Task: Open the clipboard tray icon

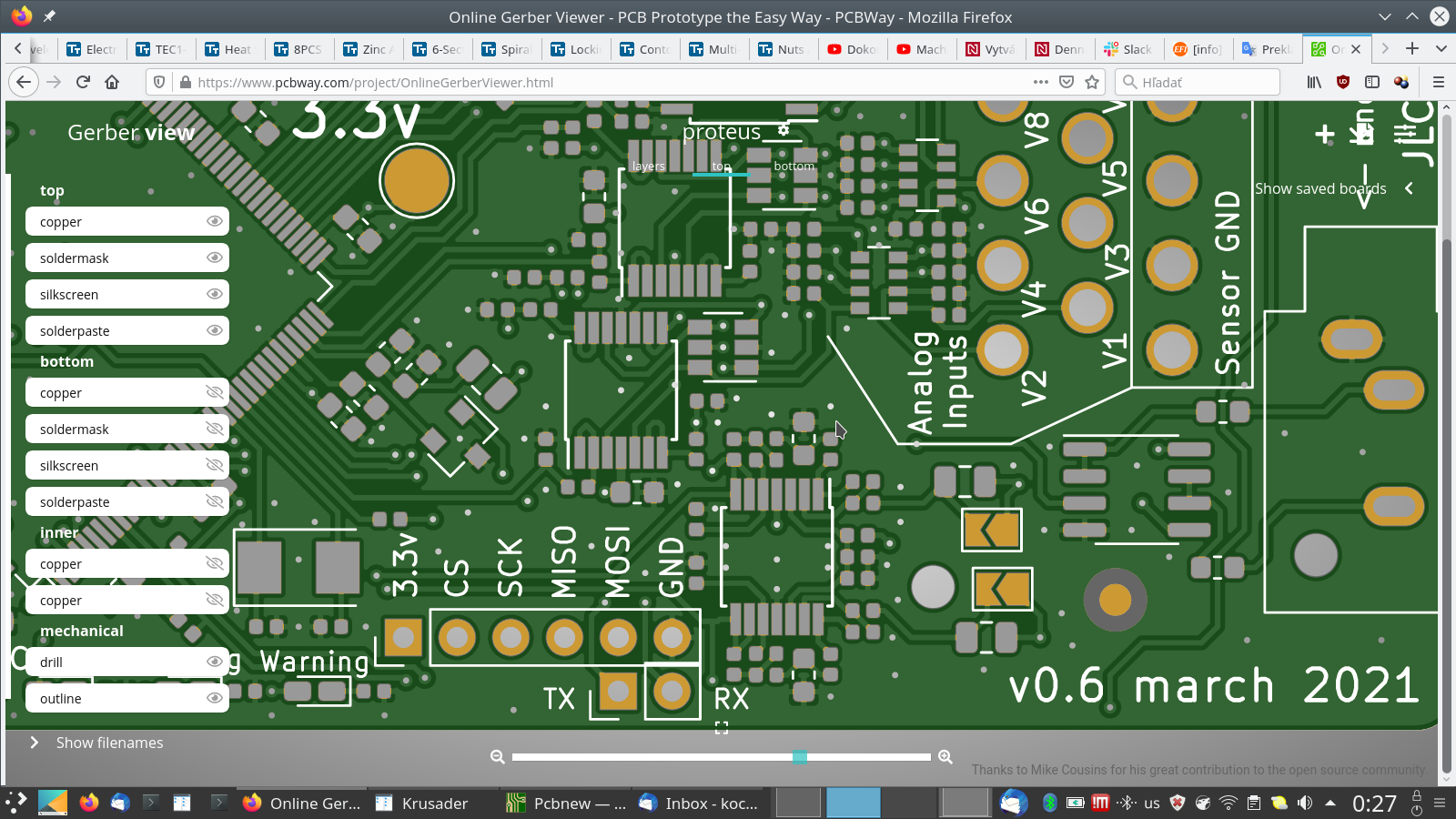Action: pyautogui.click(x=1254, y=803)
